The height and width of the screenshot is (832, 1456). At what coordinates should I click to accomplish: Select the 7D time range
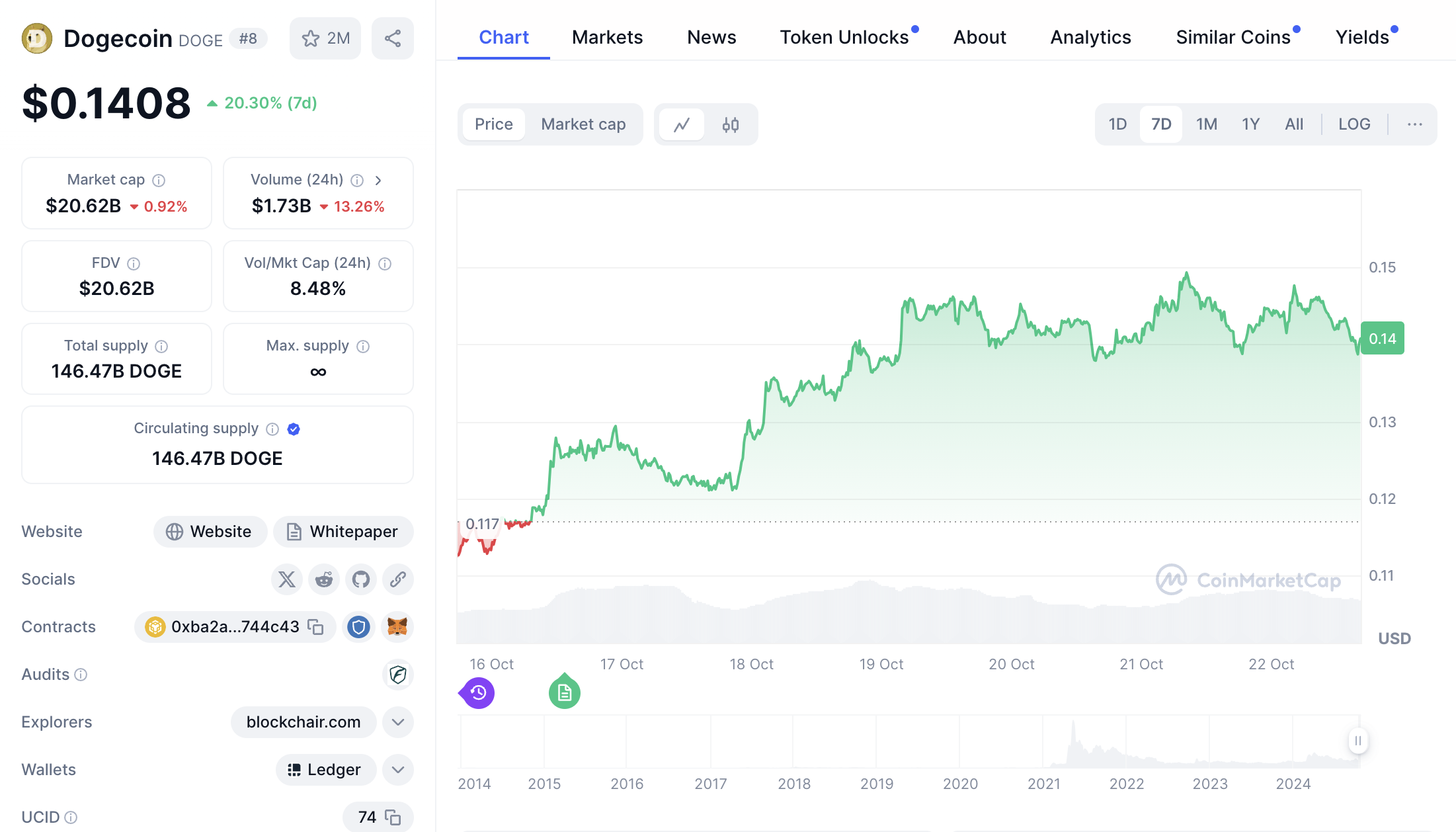[1161, 124]
